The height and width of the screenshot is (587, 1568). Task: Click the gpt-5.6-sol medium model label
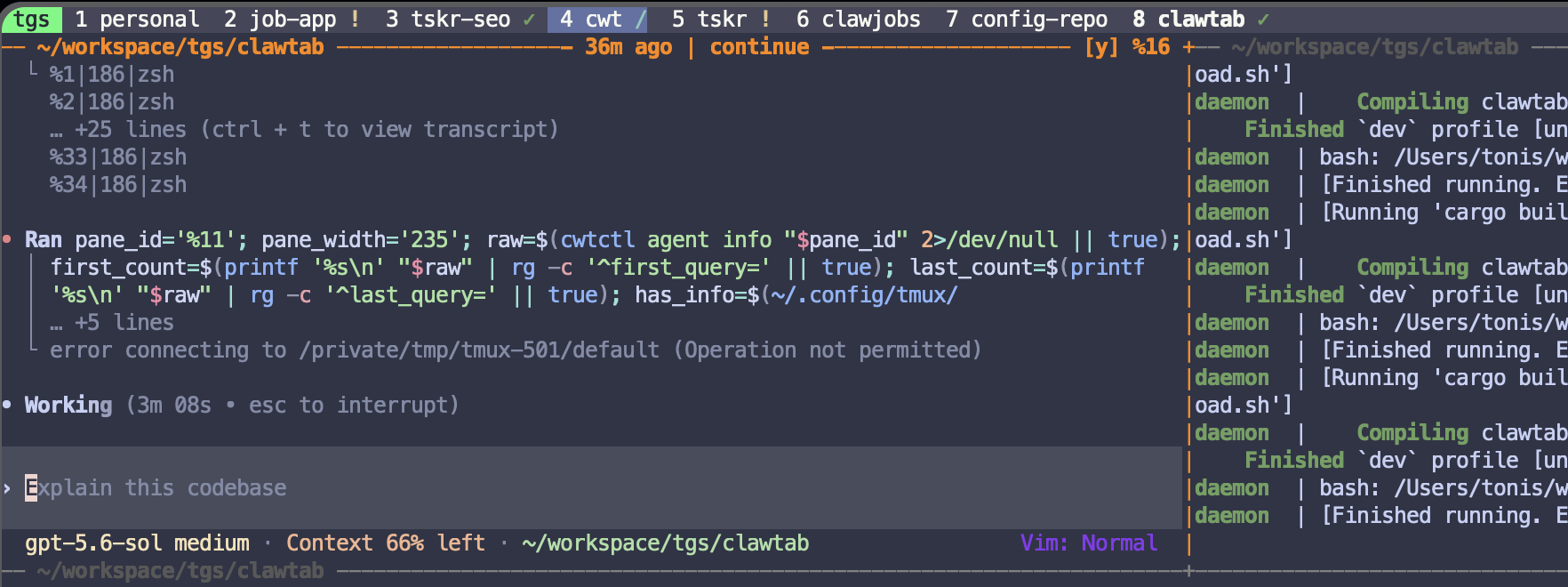click(137, 543)
